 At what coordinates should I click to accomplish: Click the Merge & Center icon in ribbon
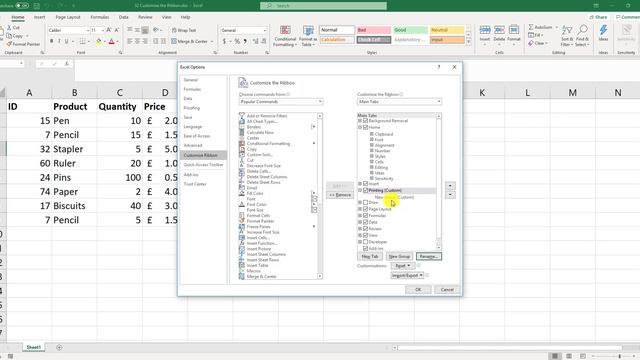coord(174,41)
